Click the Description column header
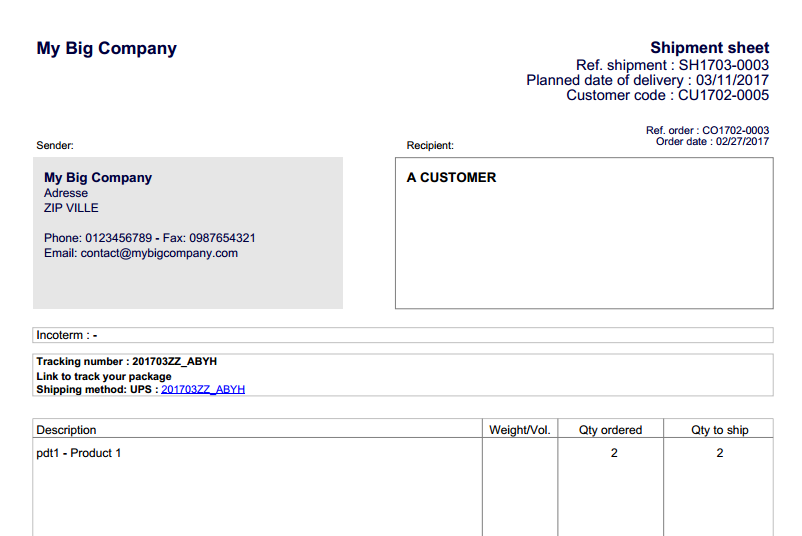Viewport: 802px width, 536px height. coord(67,430)
